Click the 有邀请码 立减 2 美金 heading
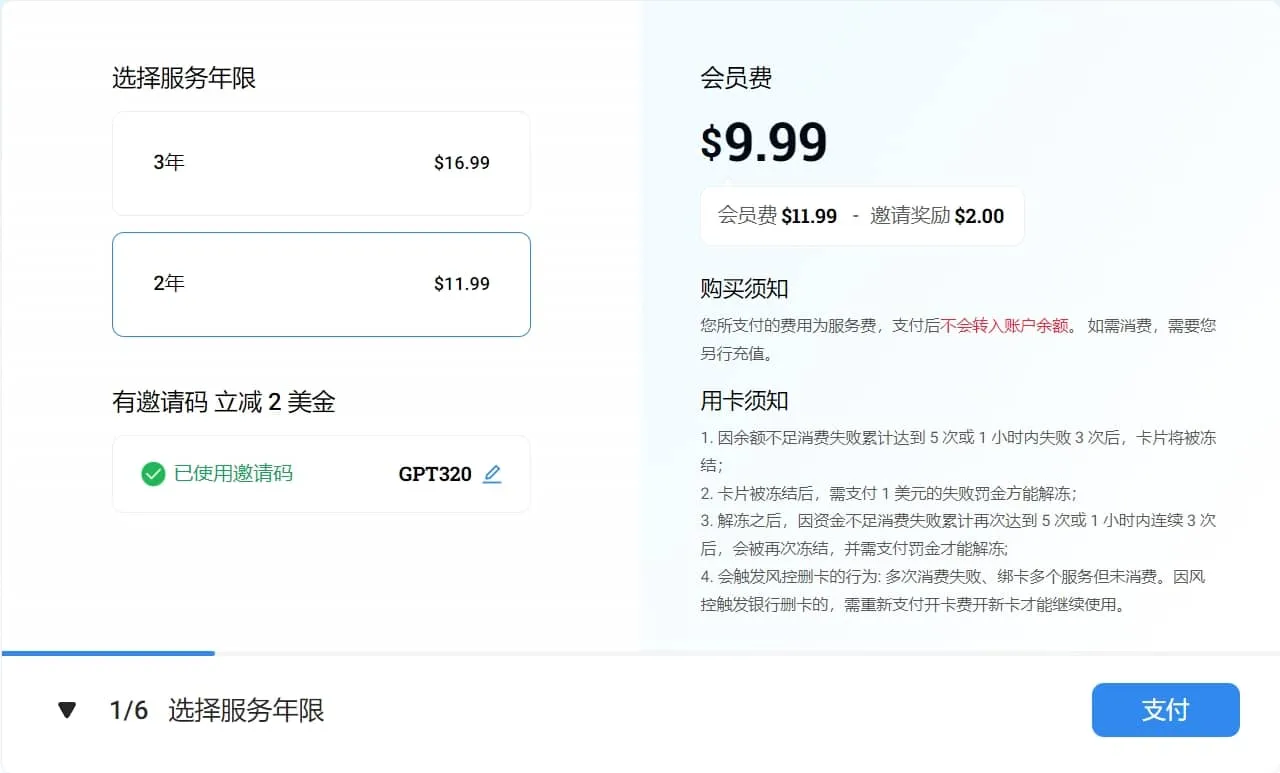The width and height of the screenshot is (1280, 773). click(223, 402)
